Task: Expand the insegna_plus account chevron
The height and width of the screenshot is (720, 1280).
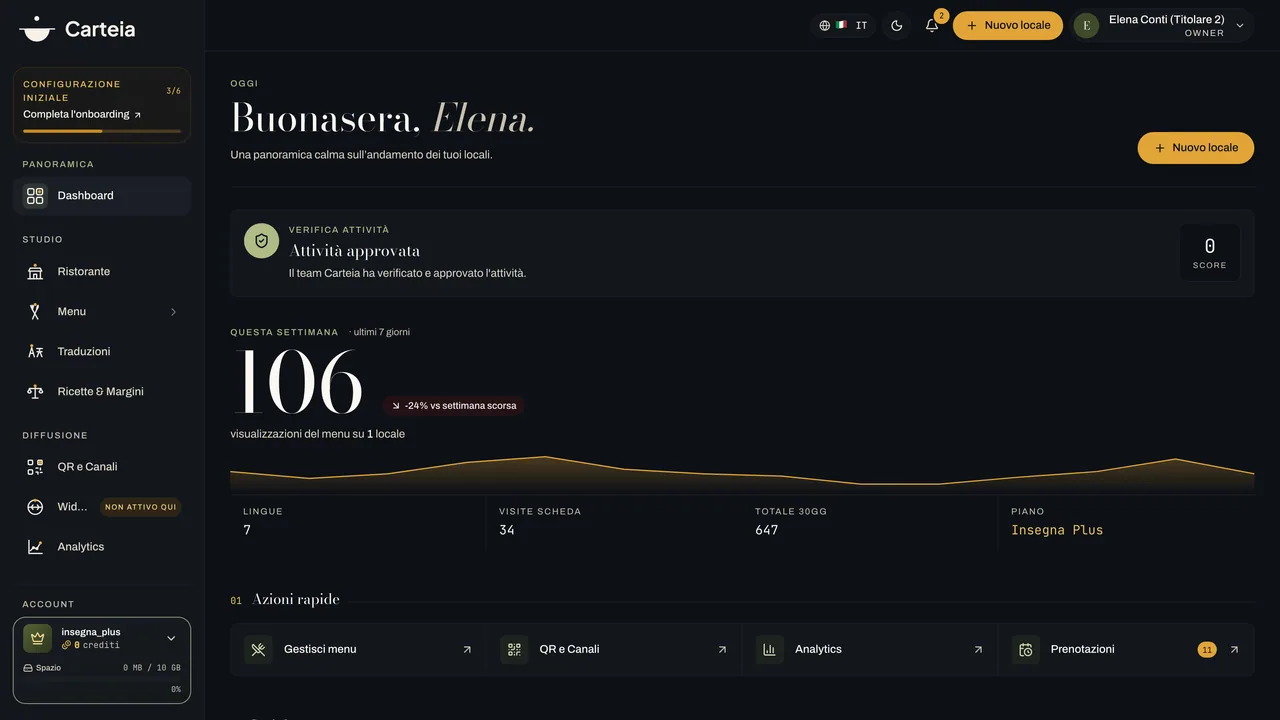Action: [171, 638]
